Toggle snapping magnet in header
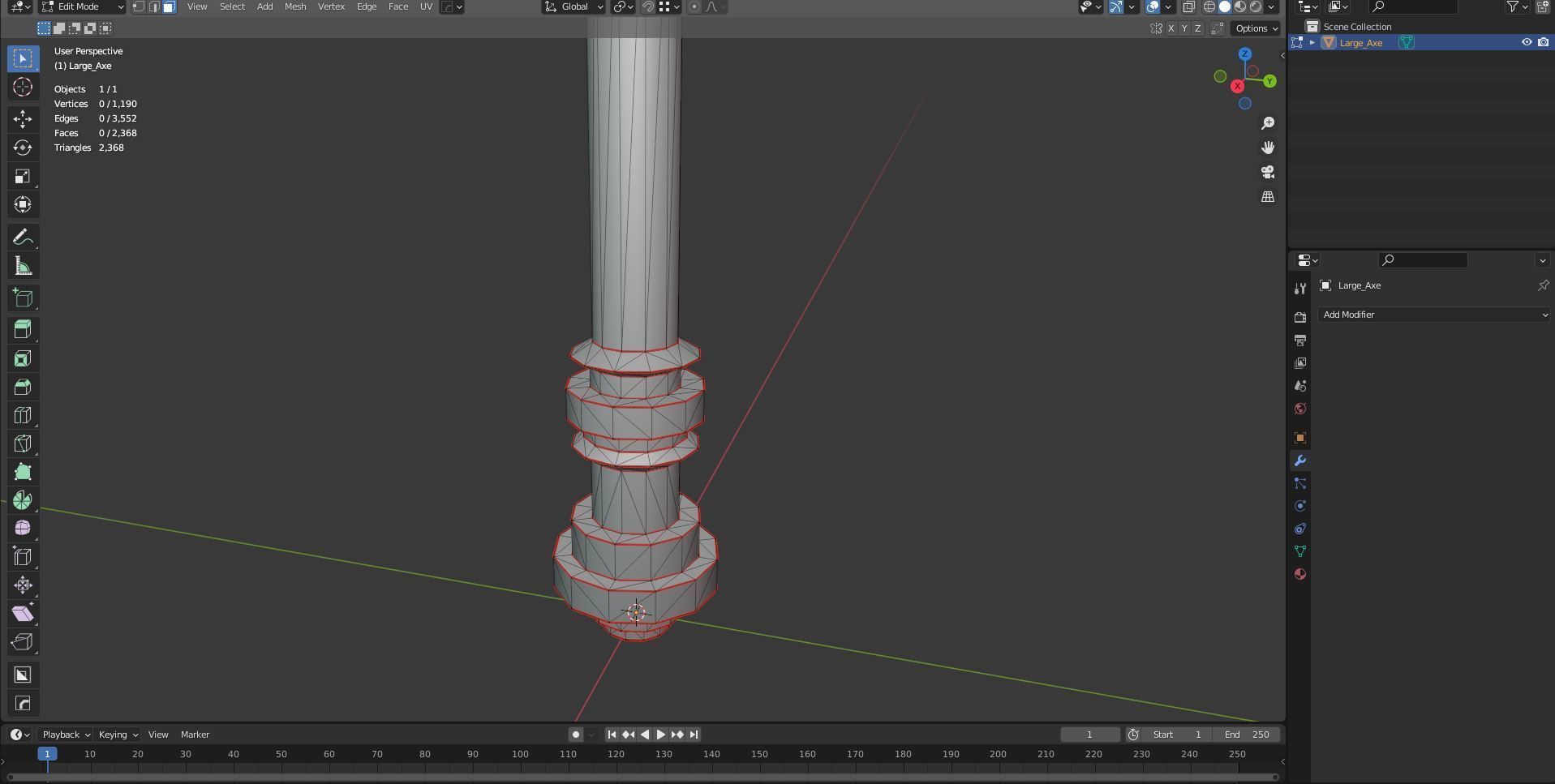Screen dimensions: 1555x784 pyautogui.click(x=648, y=6)
